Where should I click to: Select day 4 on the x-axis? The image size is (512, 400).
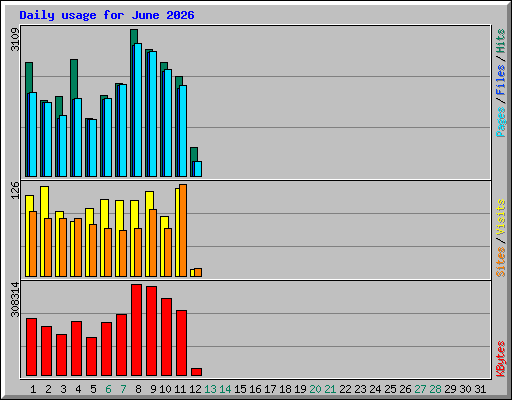coord(78,389)
